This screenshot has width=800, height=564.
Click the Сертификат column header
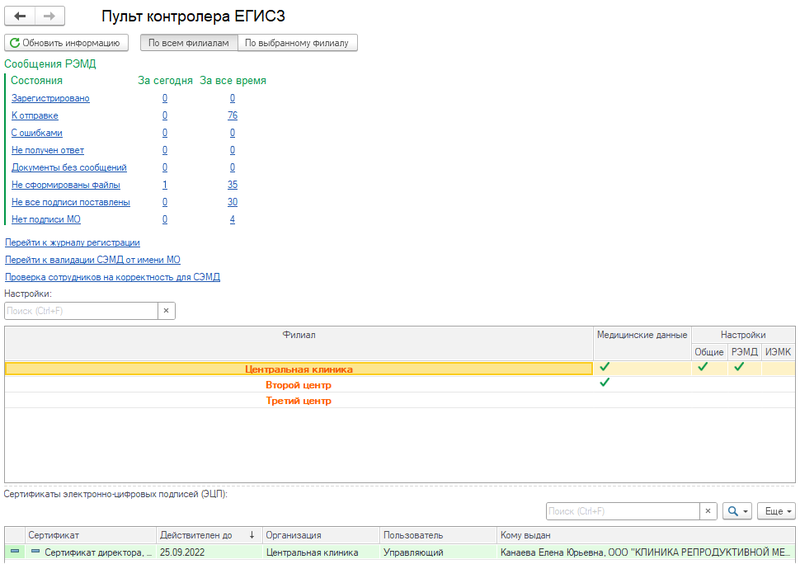tap(90, 535)
